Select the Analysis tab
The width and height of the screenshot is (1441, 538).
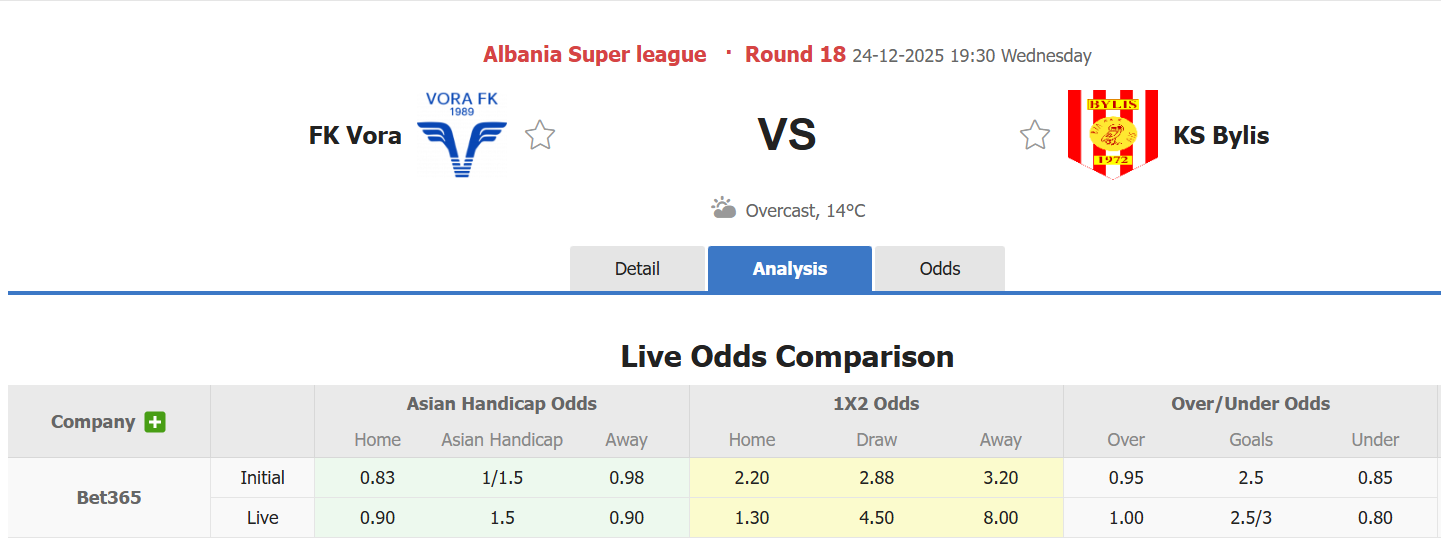[x=790, y=269]
